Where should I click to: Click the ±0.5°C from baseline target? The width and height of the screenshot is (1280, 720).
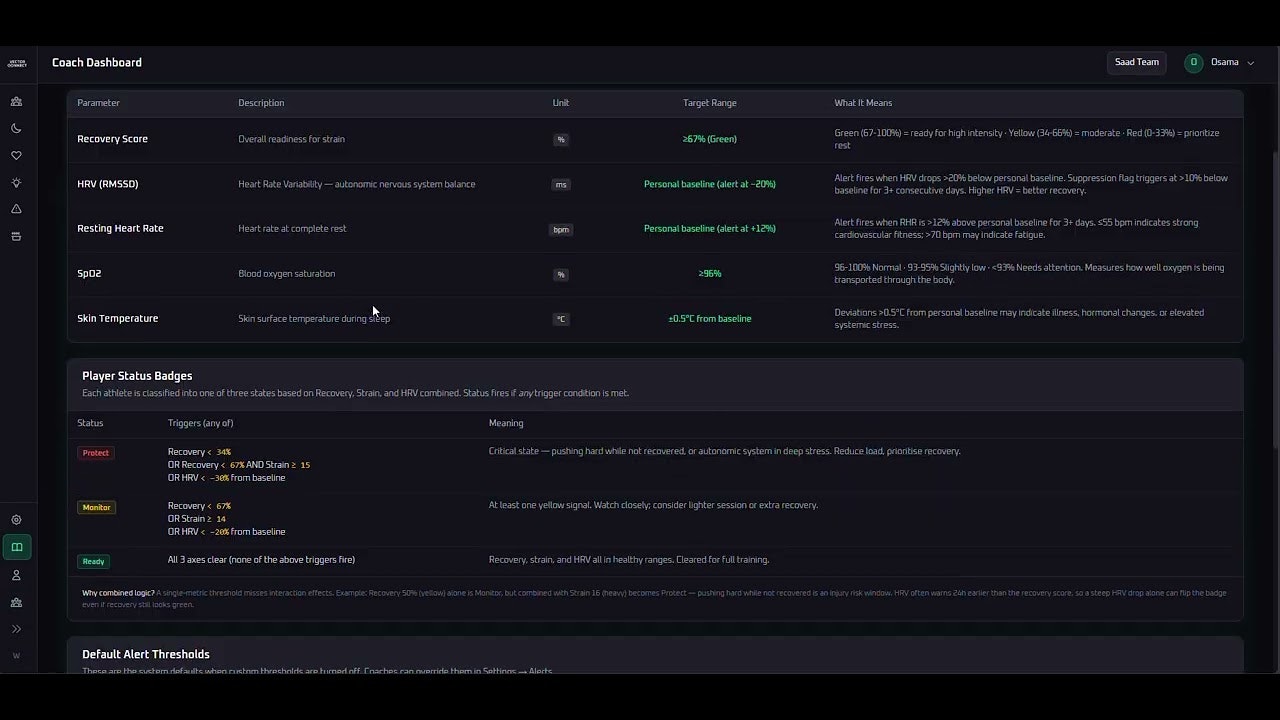point(710,318)
